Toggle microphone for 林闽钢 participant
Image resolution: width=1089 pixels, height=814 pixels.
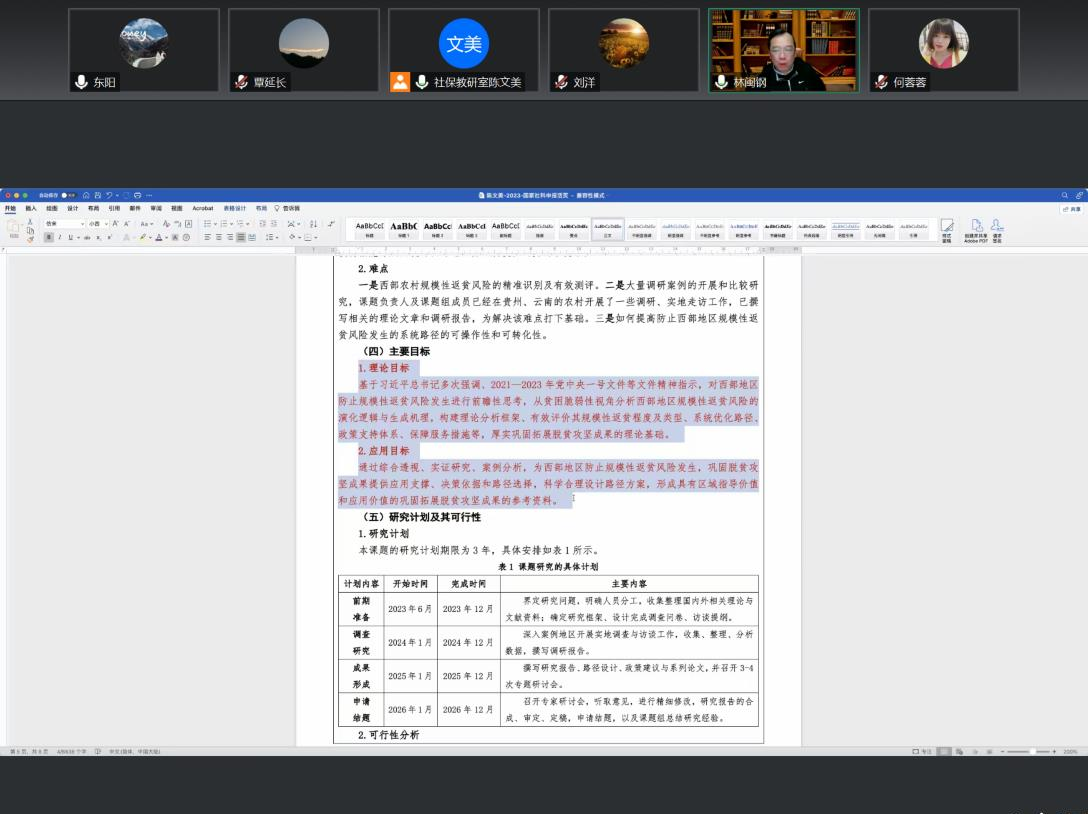[x=721, y=82]
